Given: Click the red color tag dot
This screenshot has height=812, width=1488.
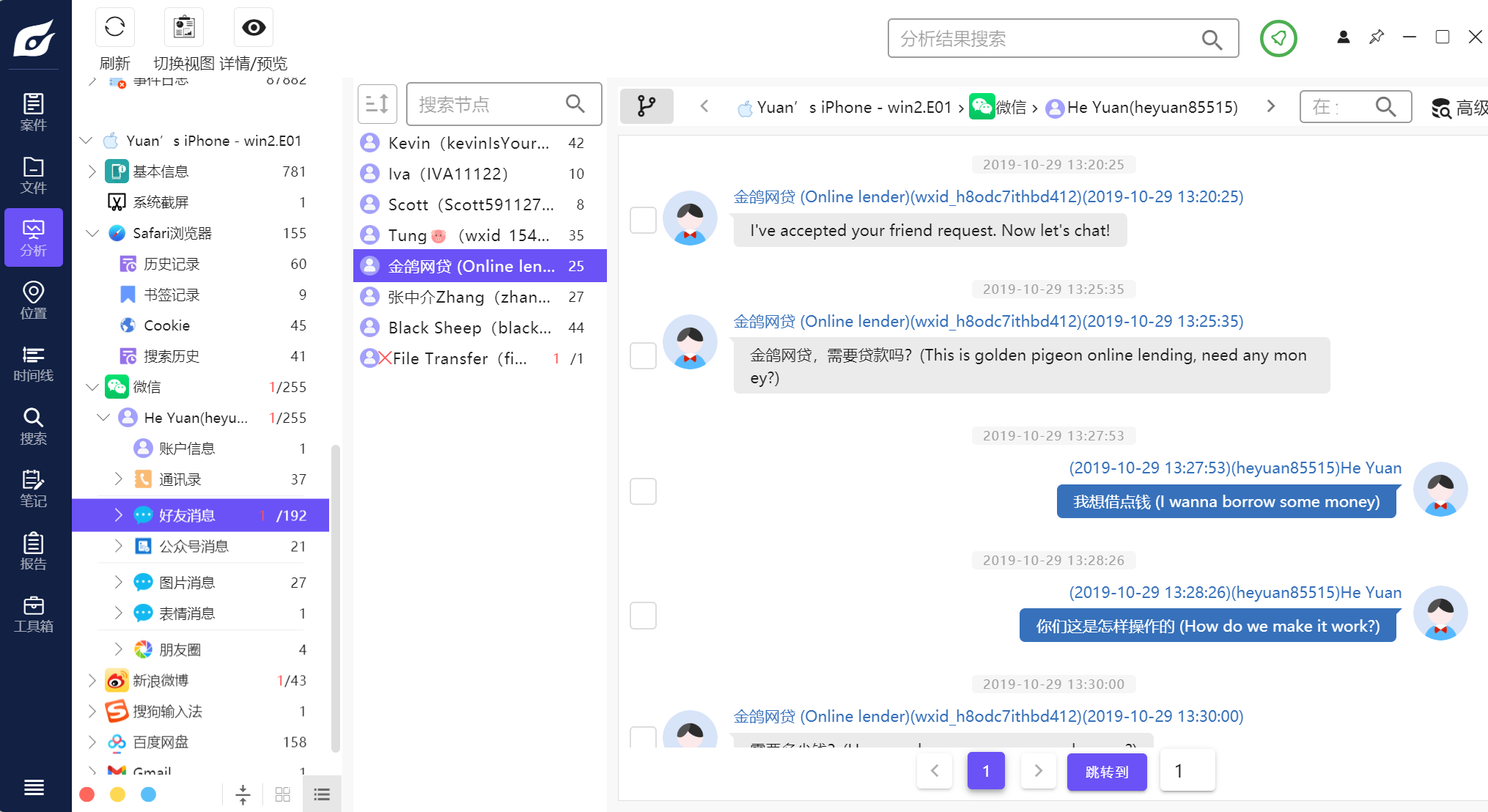Looking at the screenshot, I should tap(87, 794).
